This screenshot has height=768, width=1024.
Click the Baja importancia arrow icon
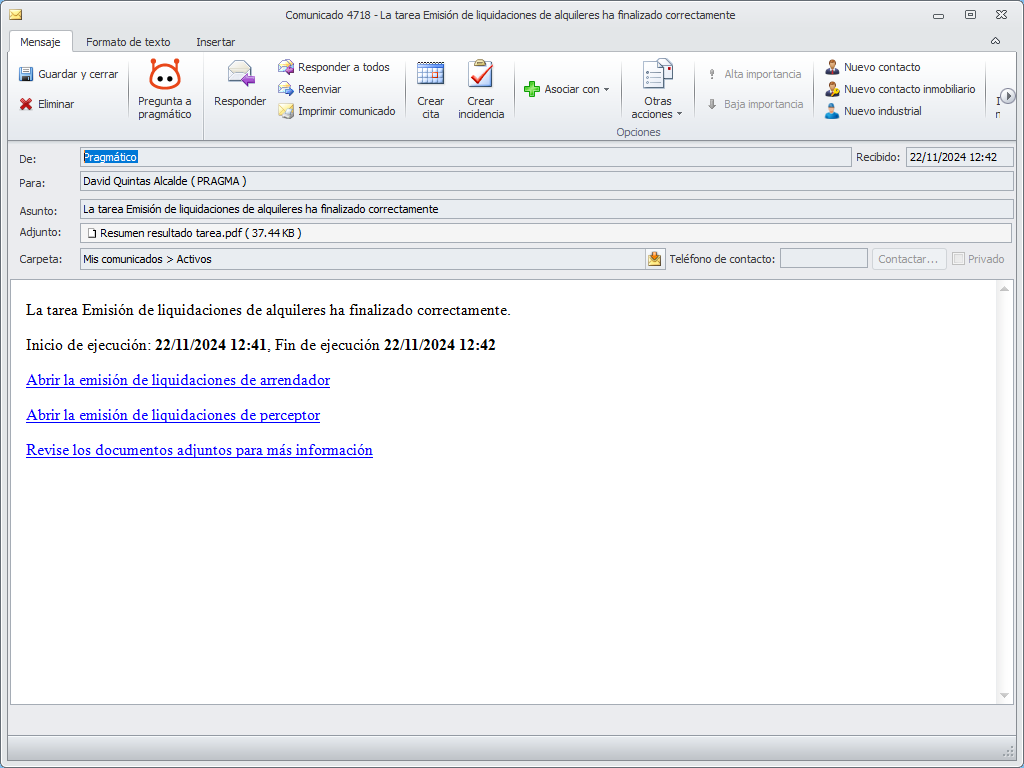click(712, 104)
